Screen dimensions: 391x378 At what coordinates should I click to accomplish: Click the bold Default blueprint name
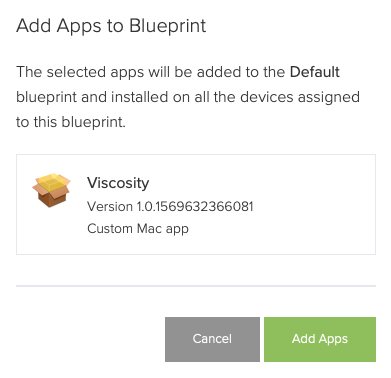click(315, 72)
